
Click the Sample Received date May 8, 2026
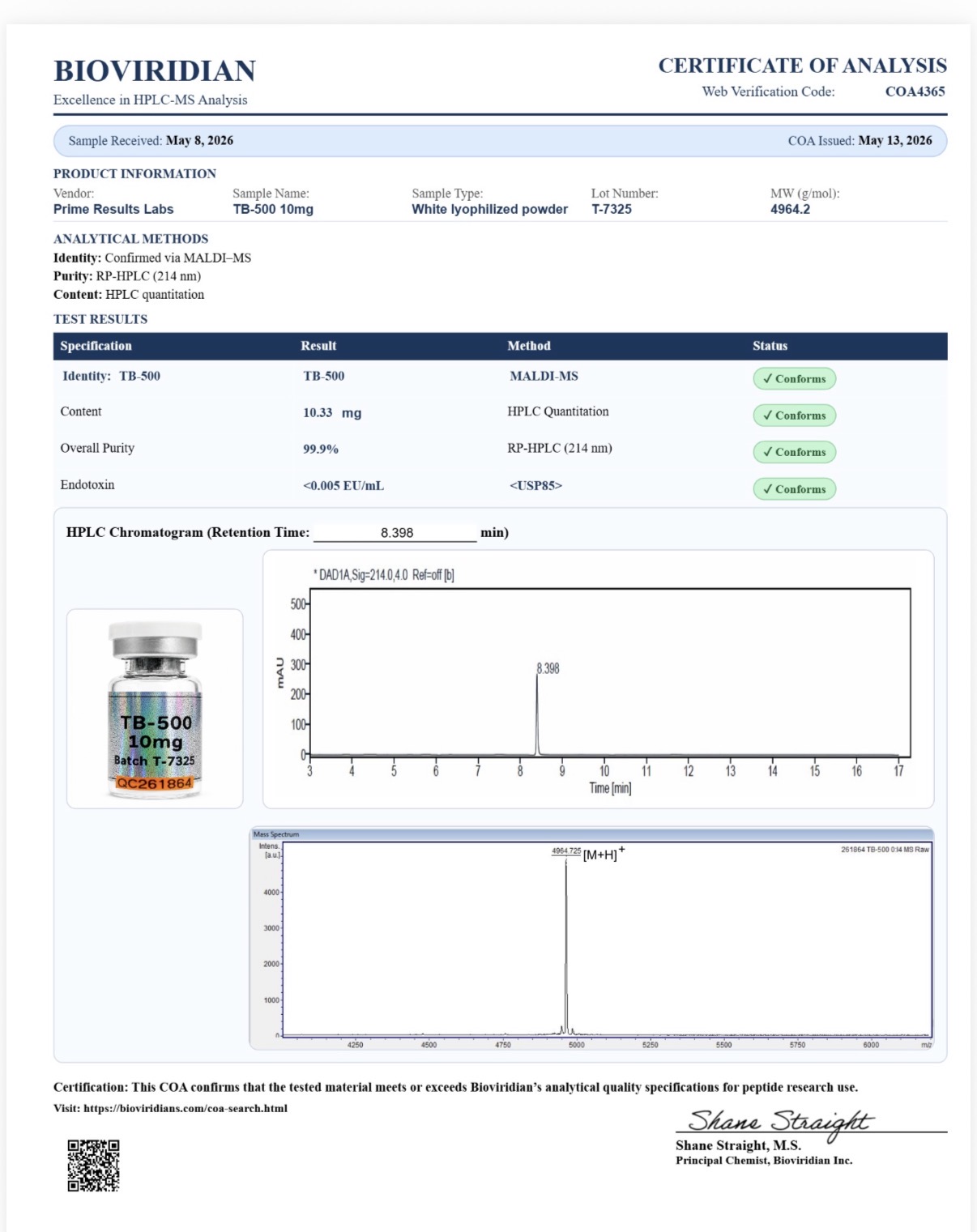coord(199,140)
